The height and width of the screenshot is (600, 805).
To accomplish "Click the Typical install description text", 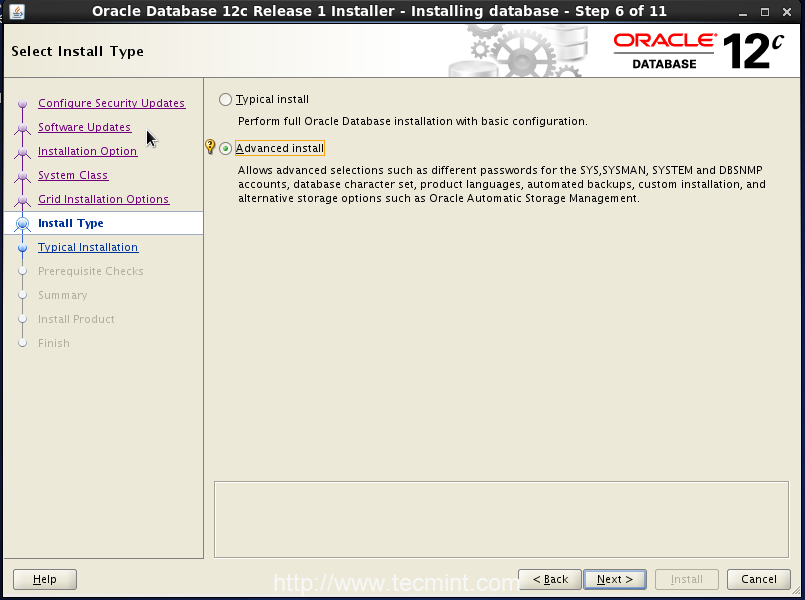I will (413, 122).
